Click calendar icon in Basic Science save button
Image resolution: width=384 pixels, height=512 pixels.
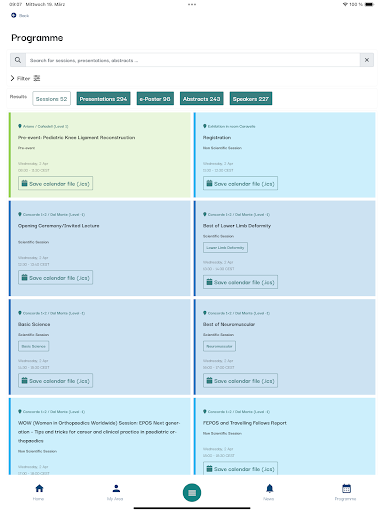click(x=24, y=380)
